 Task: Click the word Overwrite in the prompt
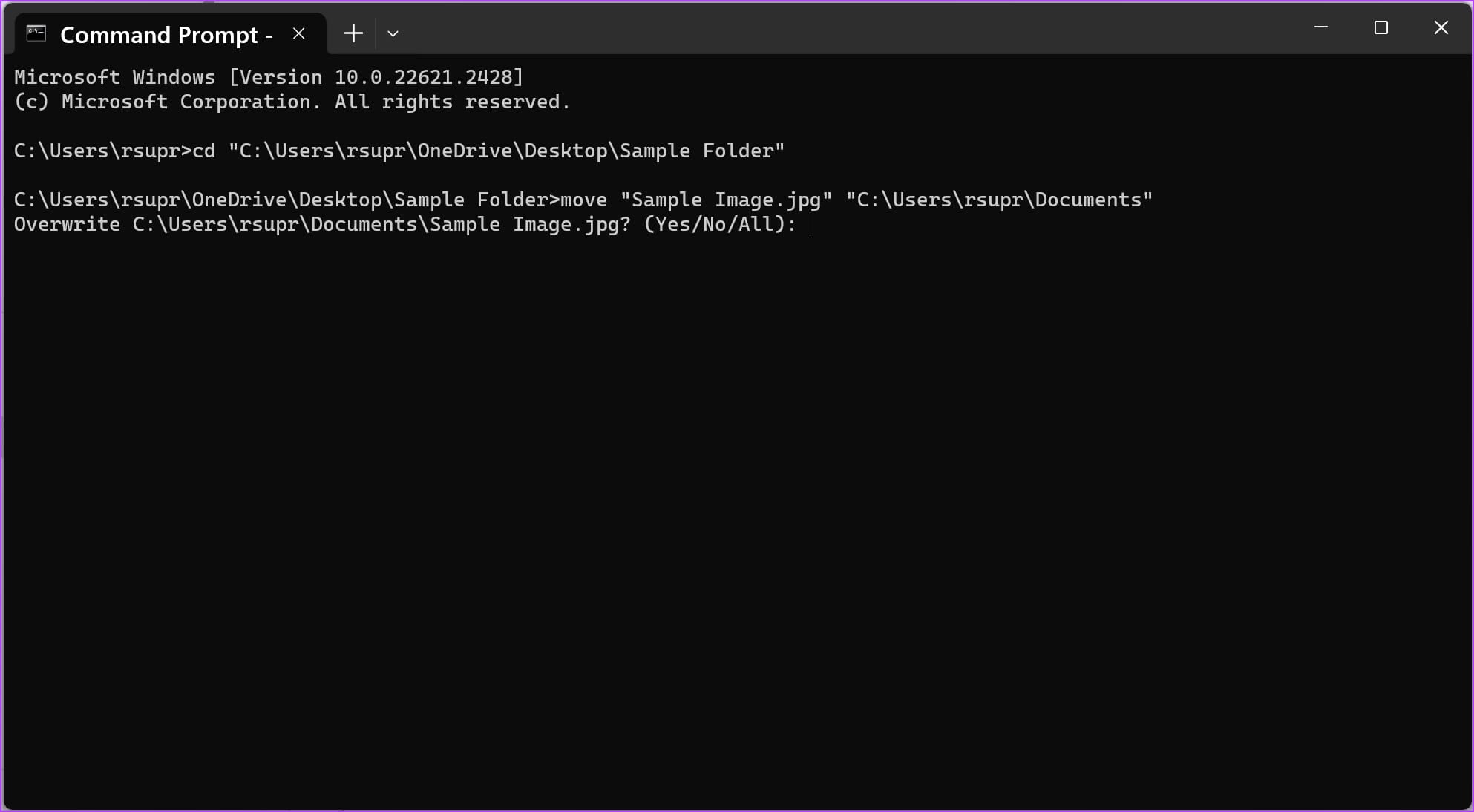[67, 224]
